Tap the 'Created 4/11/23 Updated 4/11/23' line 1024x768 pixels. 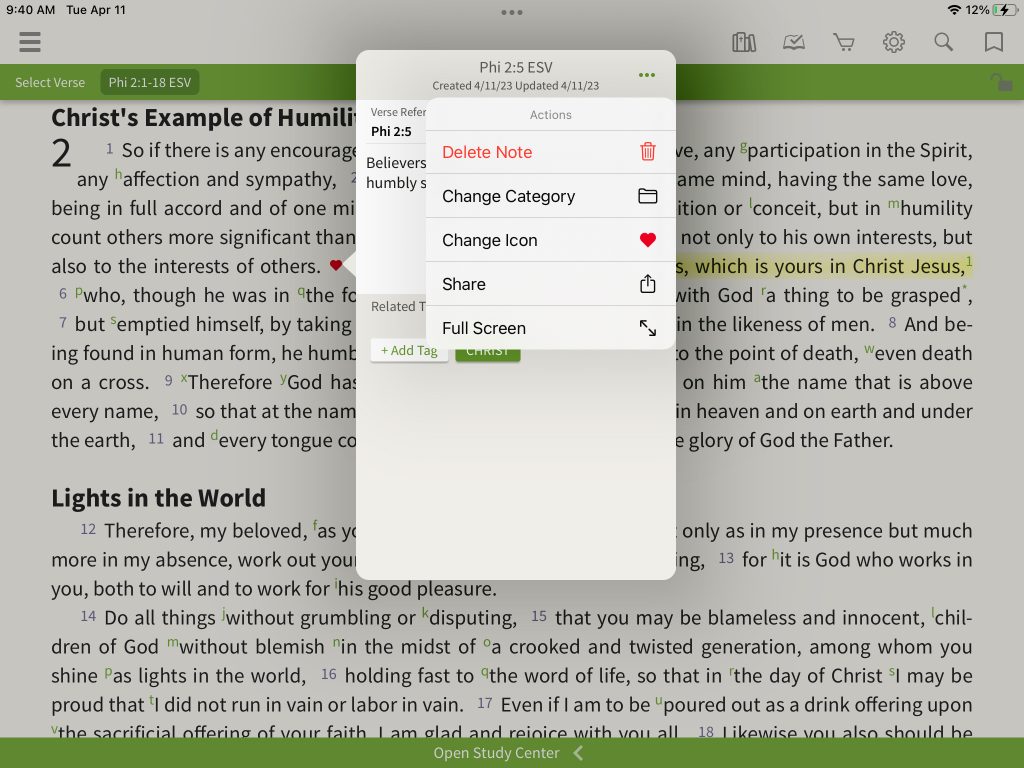pos(516,86)
